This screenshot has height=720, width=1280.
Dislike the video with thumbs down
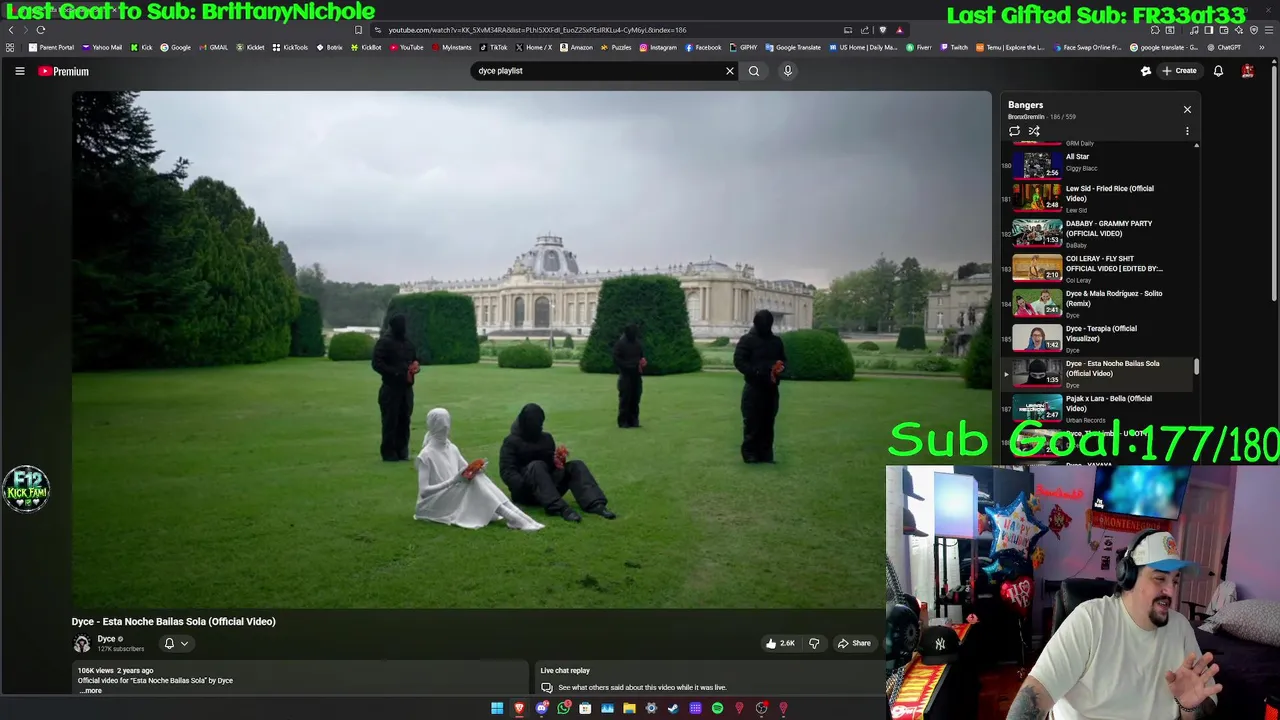(814, 643)
